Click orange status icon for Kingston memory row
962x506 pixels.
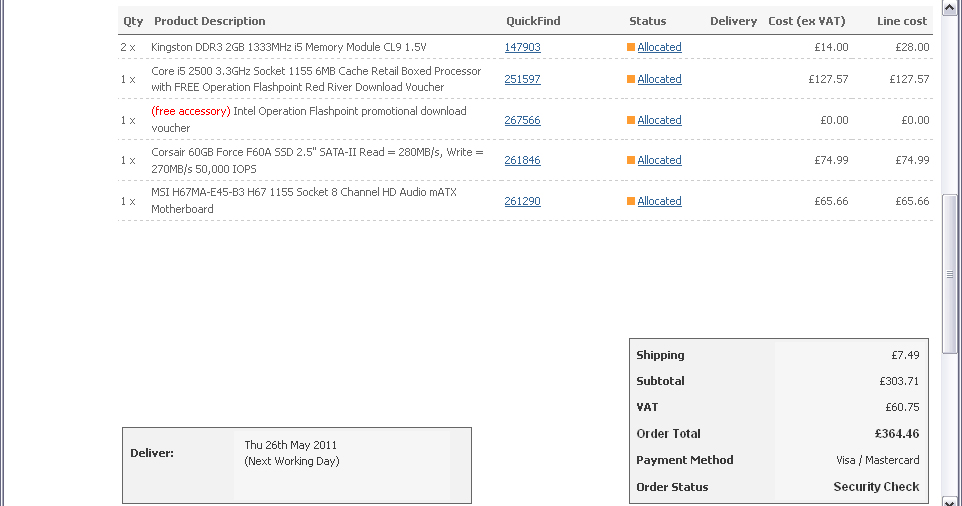(x=631, y=47)
